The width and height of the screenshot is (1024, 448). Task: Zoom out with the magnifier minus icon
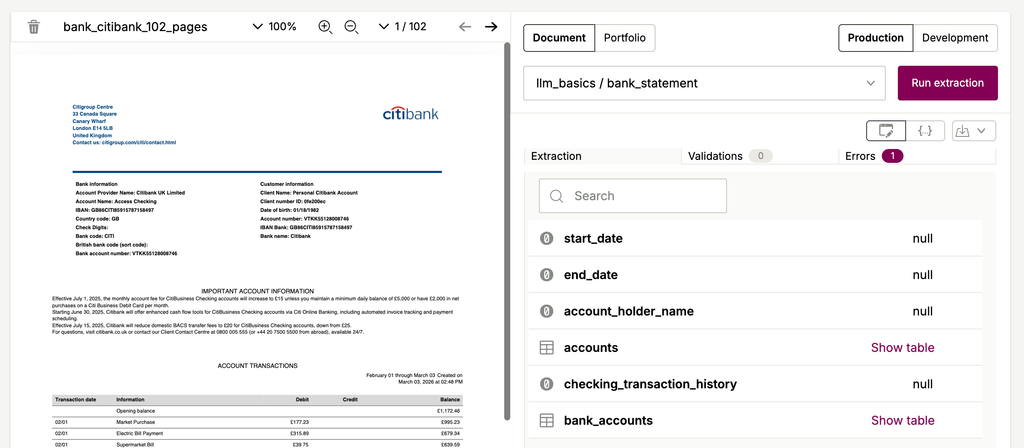(351, 27)
